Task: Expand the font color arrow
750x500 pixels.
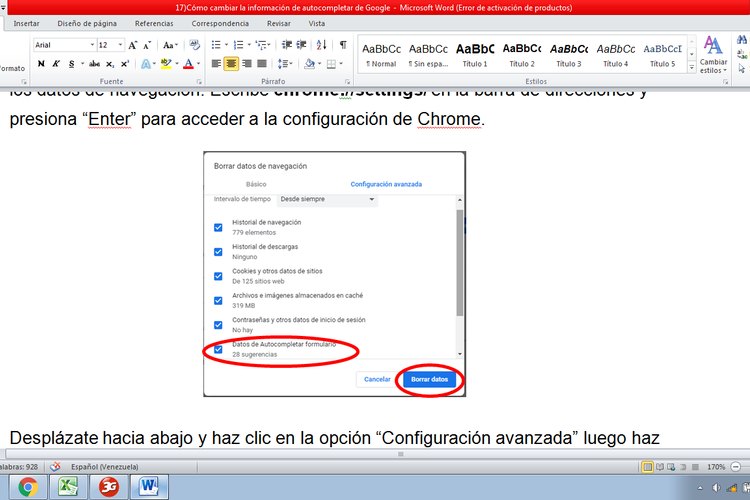Action: point(199,64)
